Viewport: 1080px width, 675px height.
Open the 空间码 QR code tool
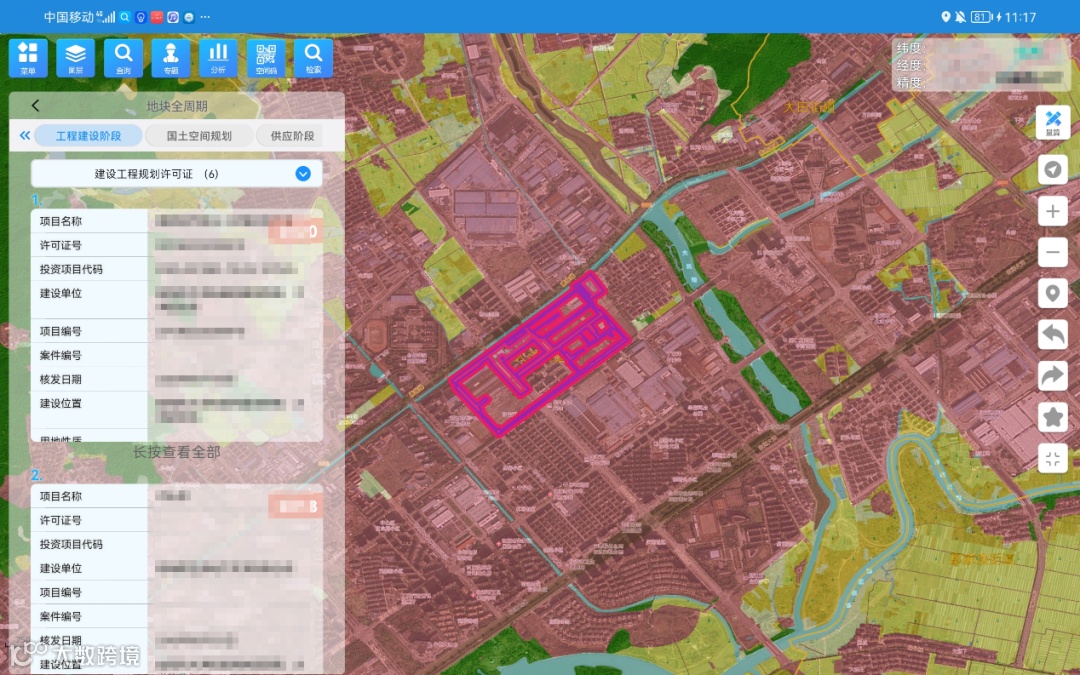pos(266,58)
